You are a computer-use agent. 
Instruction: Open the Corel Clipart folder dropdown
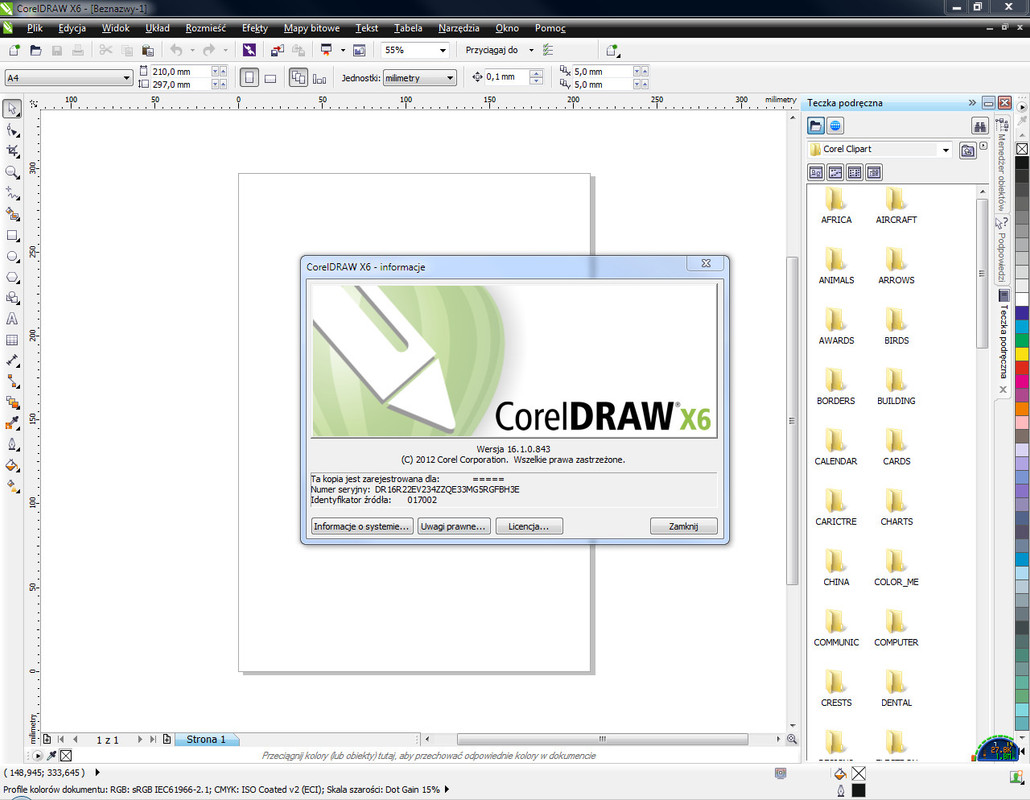946,150
